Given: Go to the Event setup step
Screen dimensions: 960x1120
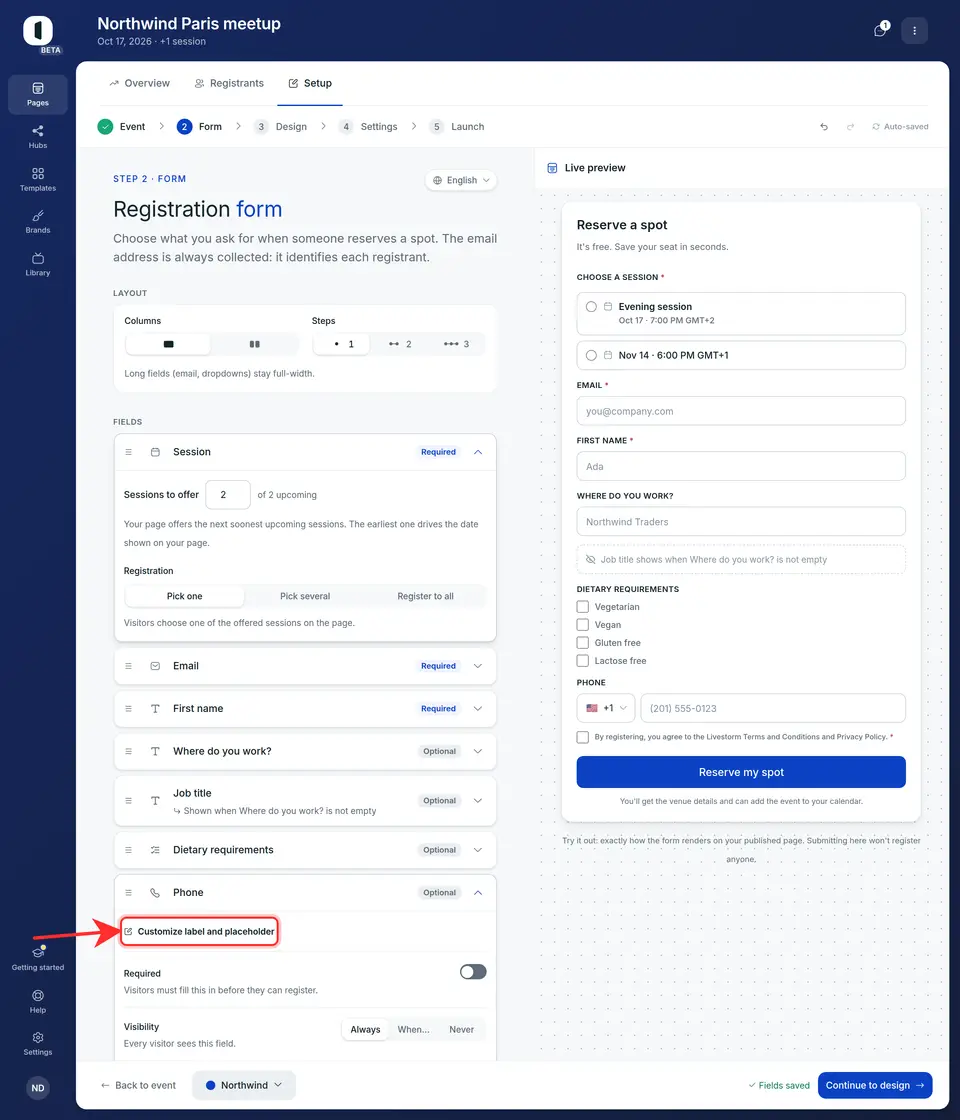Looking at the screenshot, I should click(x=121, y=126).
